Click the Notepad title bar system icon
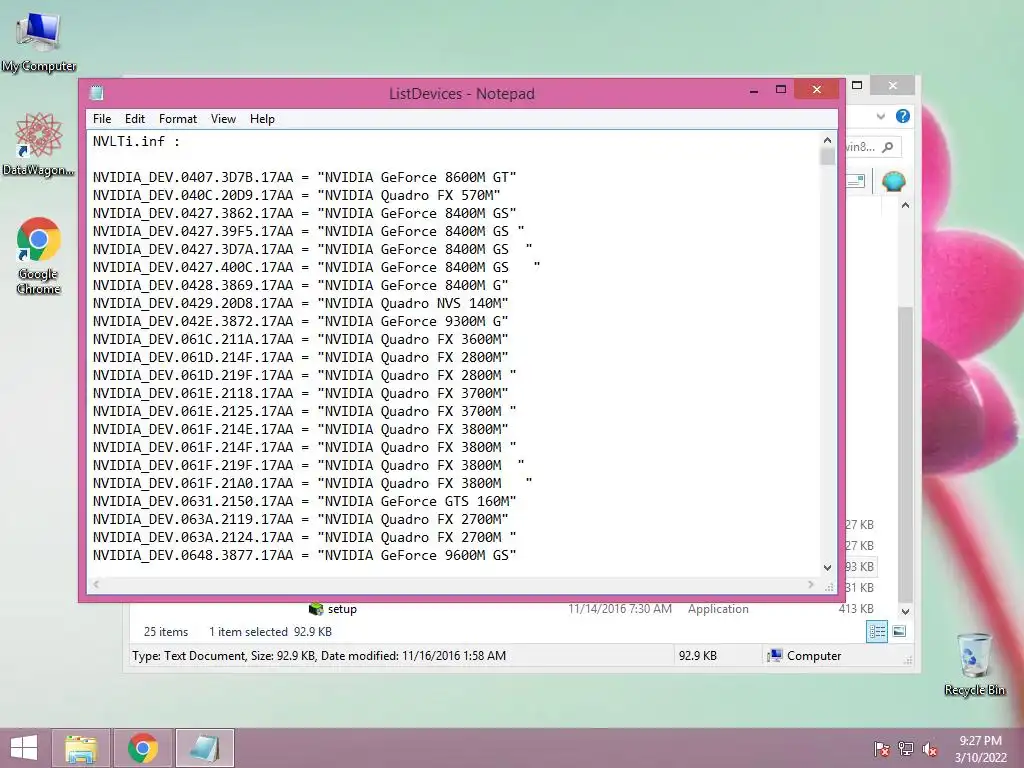 97,93
